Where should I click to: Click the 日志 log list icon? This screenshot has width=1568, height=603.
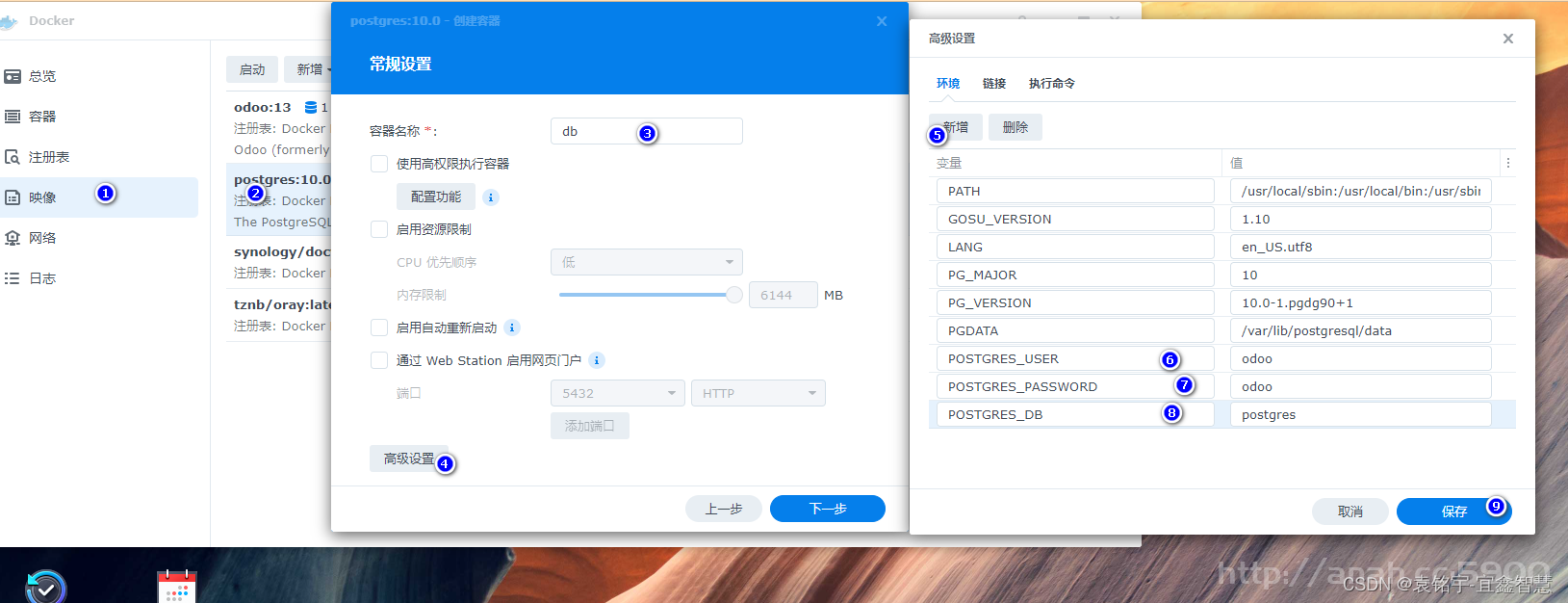click(13, 278)
